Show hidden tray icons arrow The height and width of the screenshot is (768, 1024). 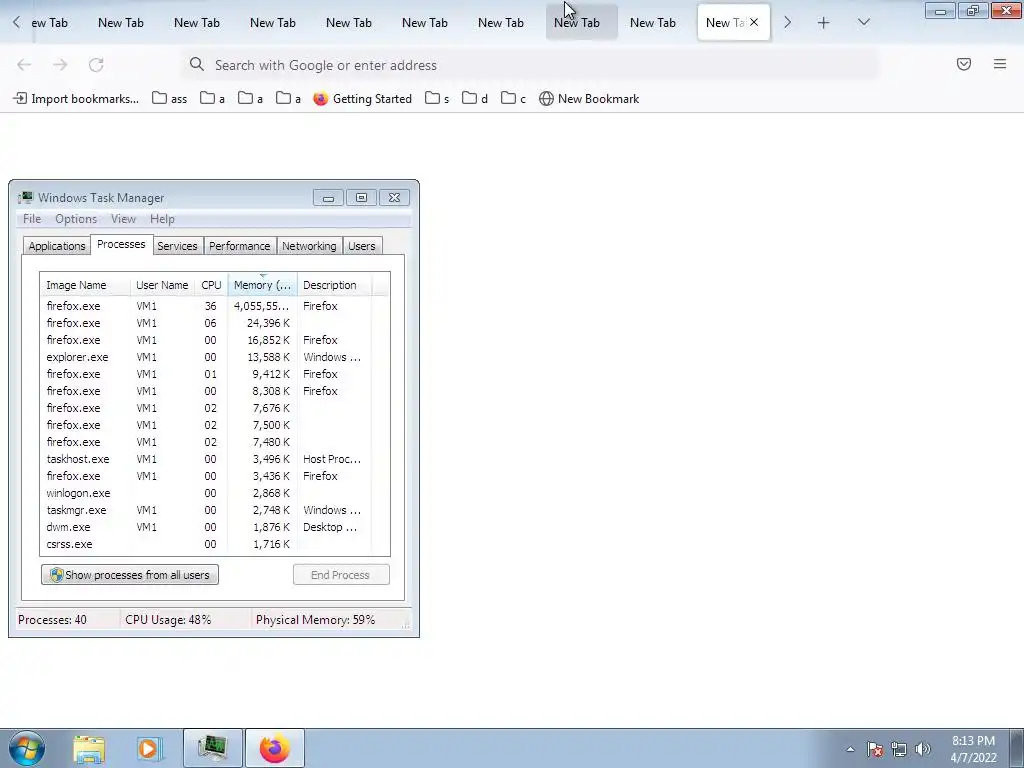(850, 749)
